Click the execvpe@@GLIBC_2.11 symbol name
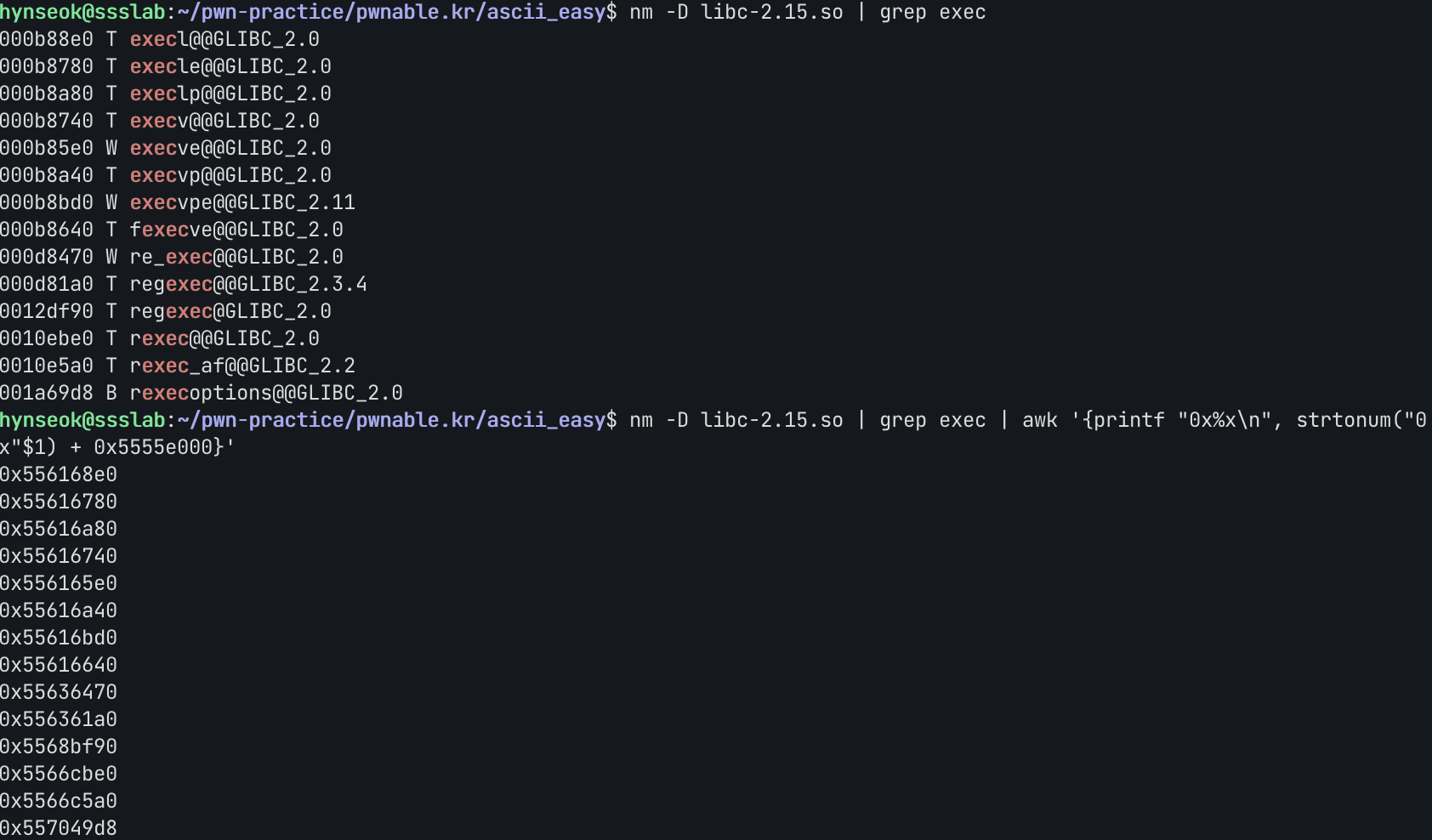1432x840 pixels. coord(242,202)
